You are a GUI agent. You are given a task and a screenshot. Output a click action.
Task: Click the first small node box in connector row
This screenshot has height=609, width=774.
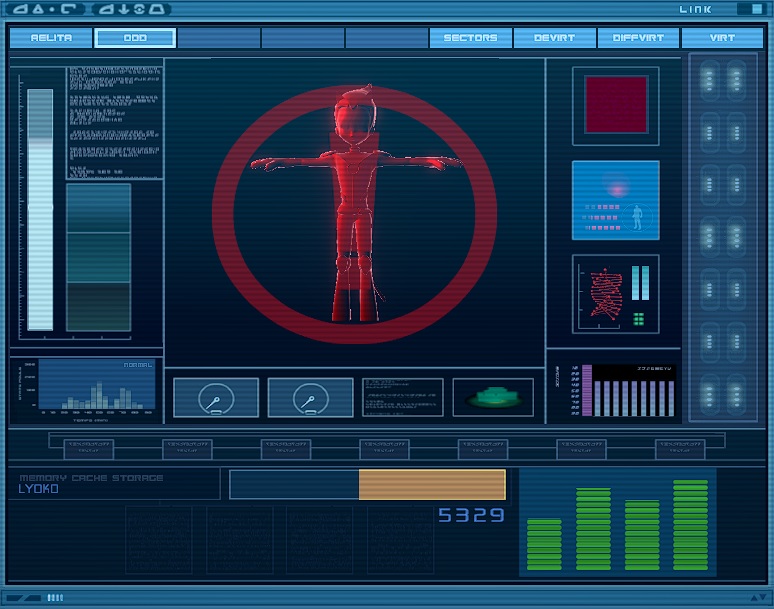89,449
